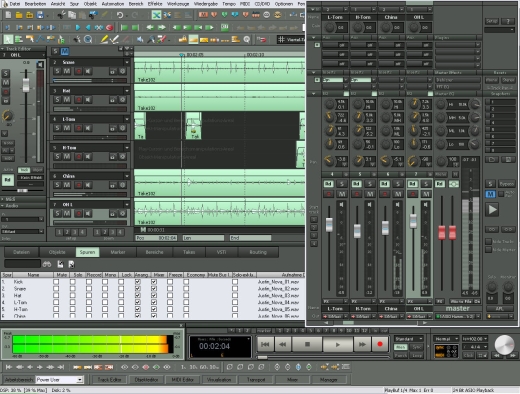The height and width of the screenshot is (394, 520).
Task: Check the Mute checkbox for Kick track
Action: pos(56,282)
